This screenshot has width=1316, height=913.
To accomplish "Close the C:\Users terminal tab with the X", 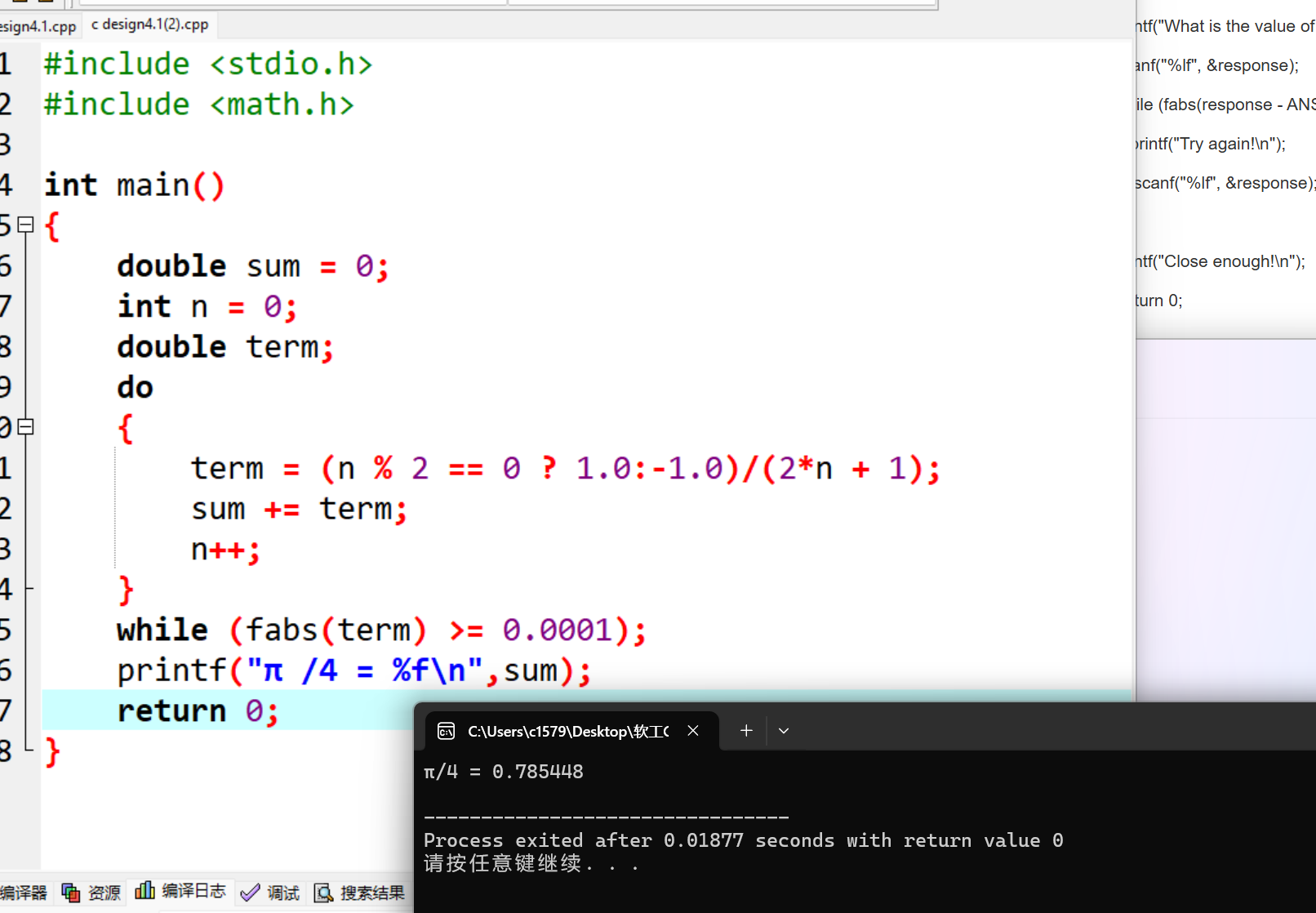I will tap(692, 731).
